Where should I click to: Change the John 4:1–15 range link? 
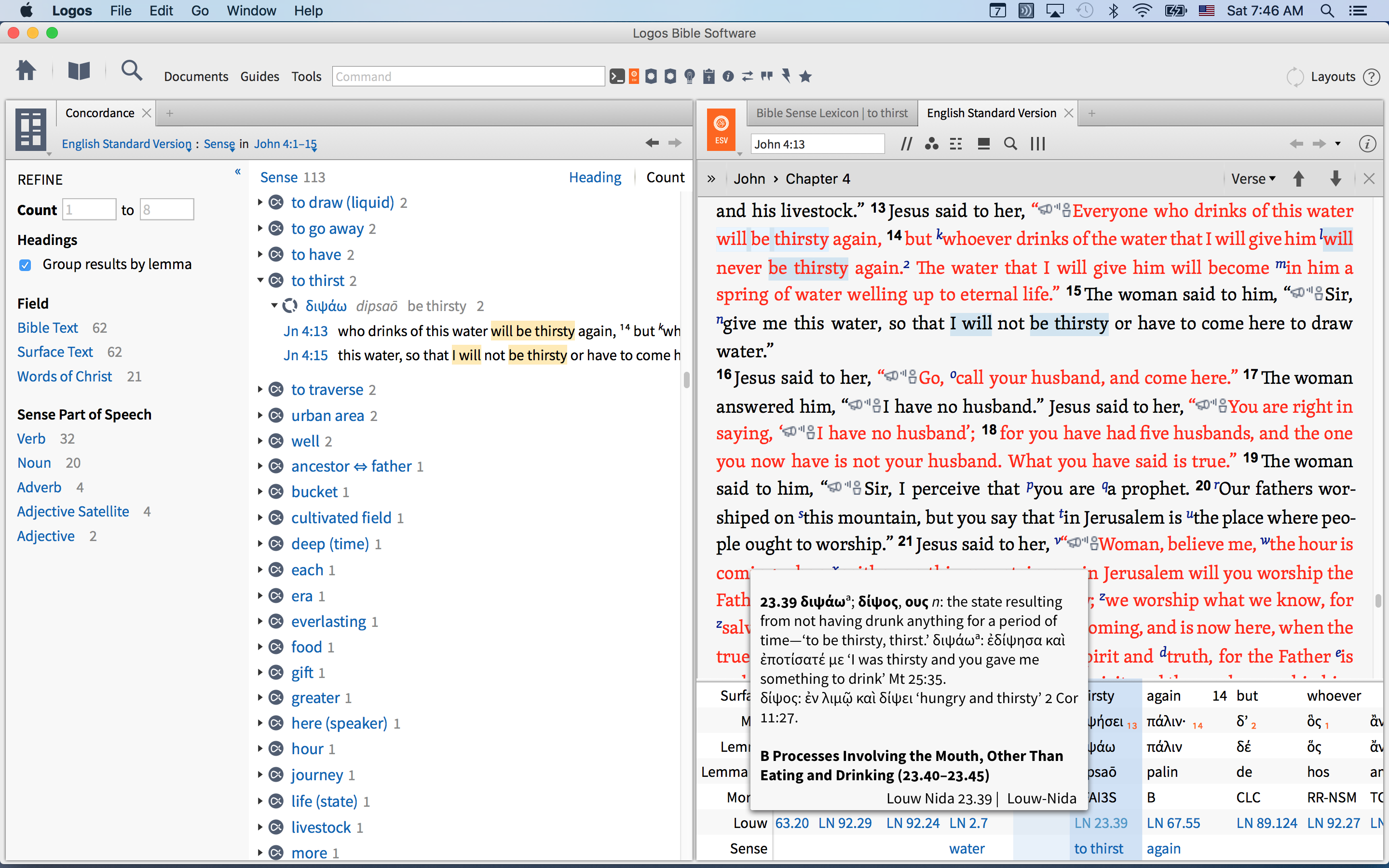[x=285, y=144]
